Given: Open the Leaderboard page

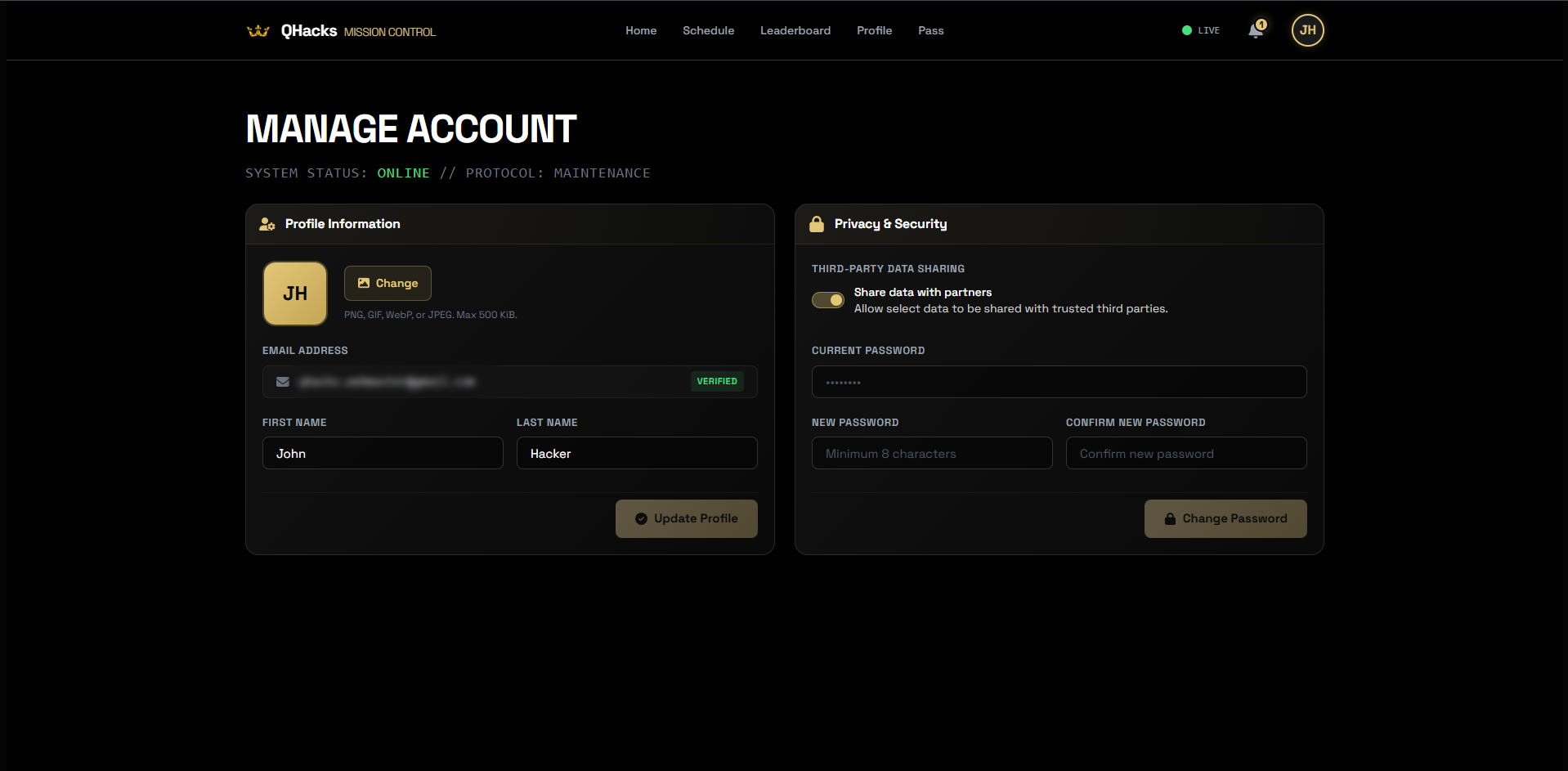Looking at the screenshot, I should 794,30.
